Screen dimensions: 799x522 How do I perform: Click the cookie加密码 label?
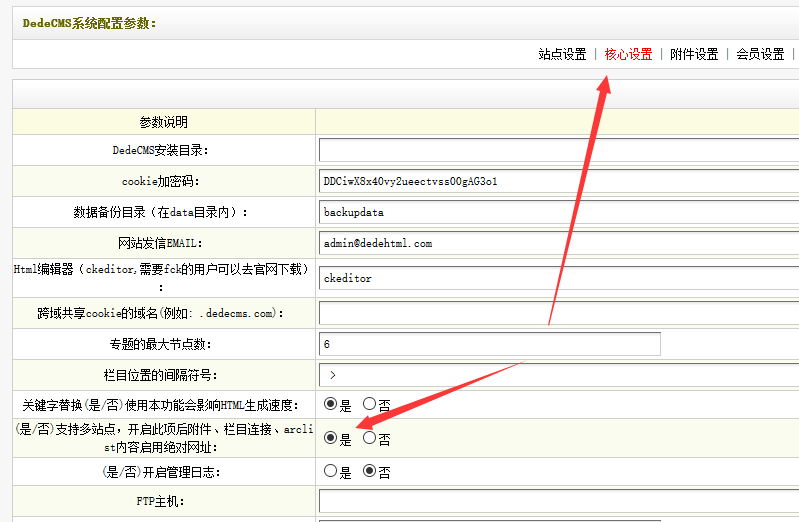[161, 181]
